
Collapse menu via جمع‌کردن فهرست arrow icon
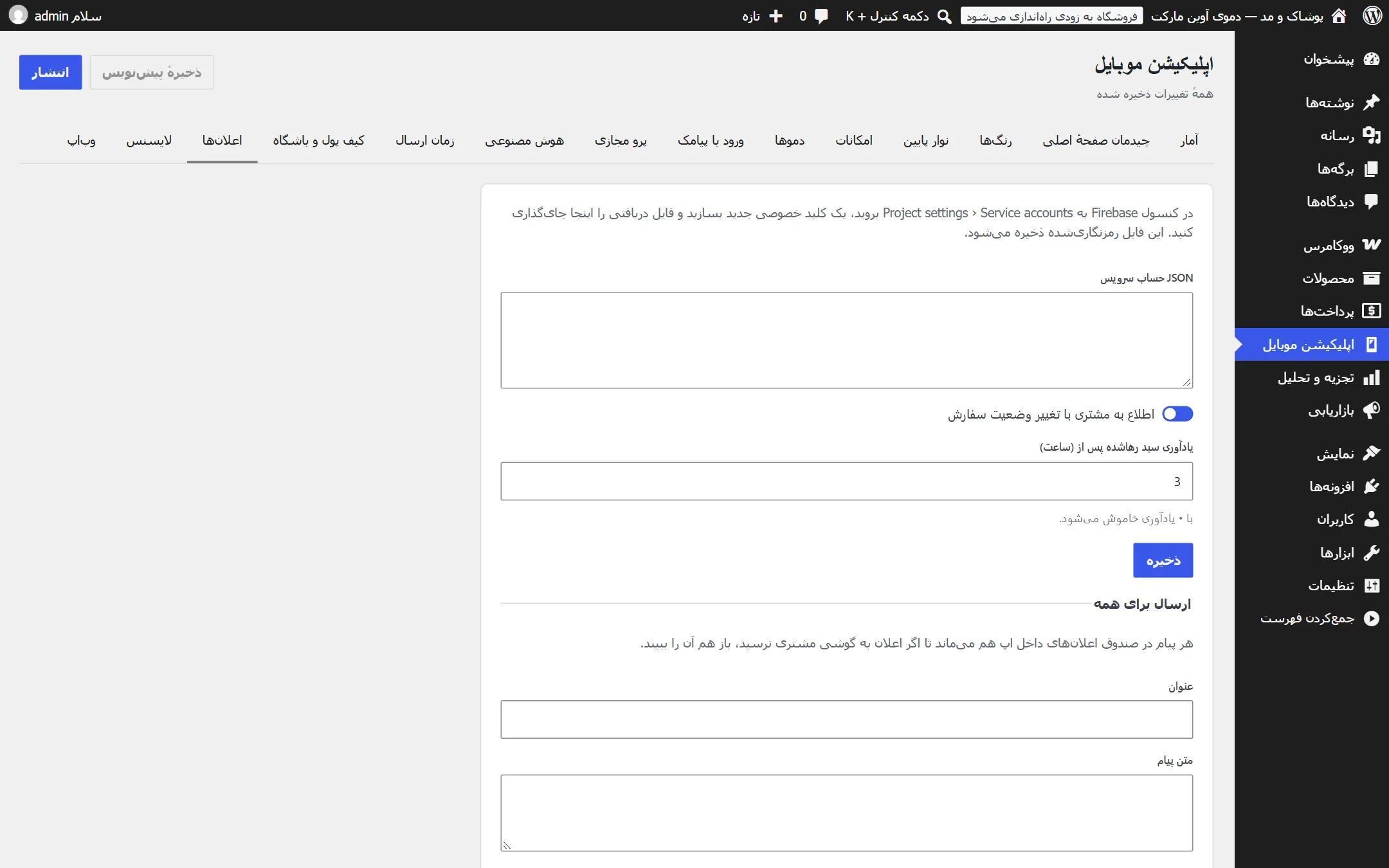(1372, 619)
